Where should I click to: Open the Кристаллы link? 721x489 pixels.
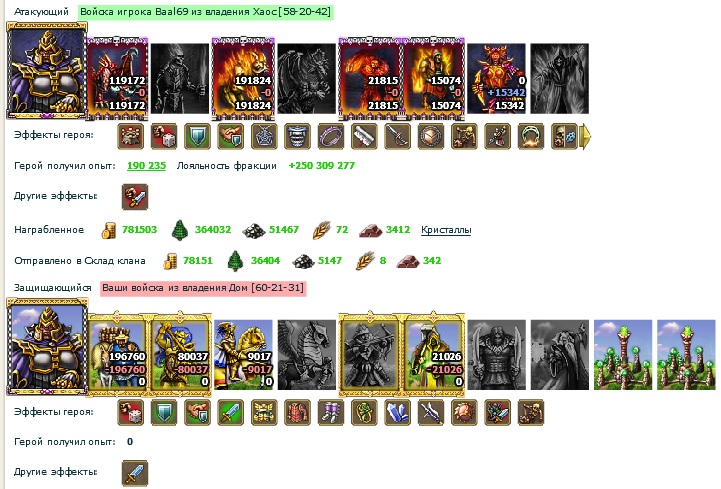[446, 230]
